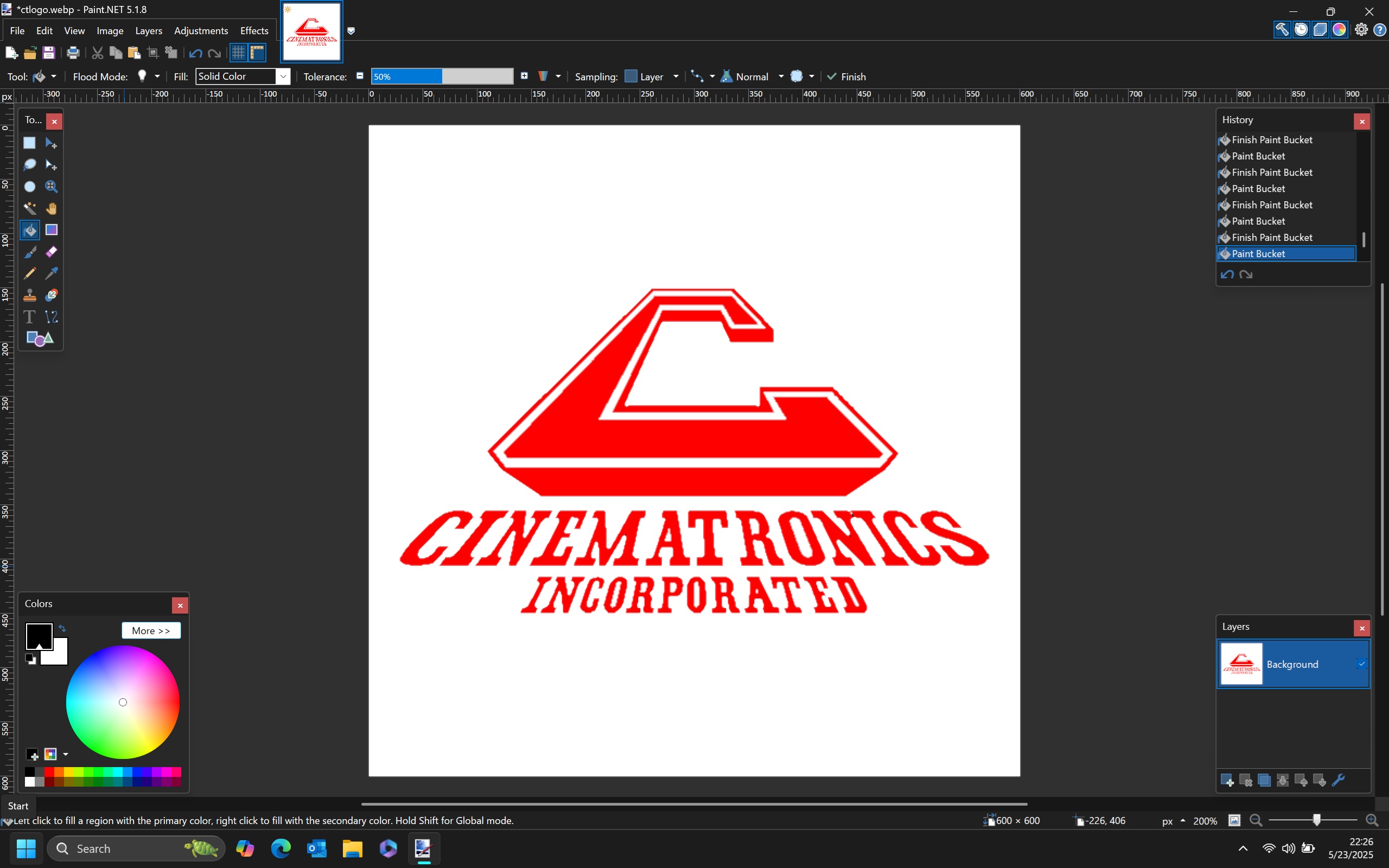The width and height of the screenshot is (1389, 868).
Task: Open Layer Properties wrench icon
Action: click(1338, 780)
